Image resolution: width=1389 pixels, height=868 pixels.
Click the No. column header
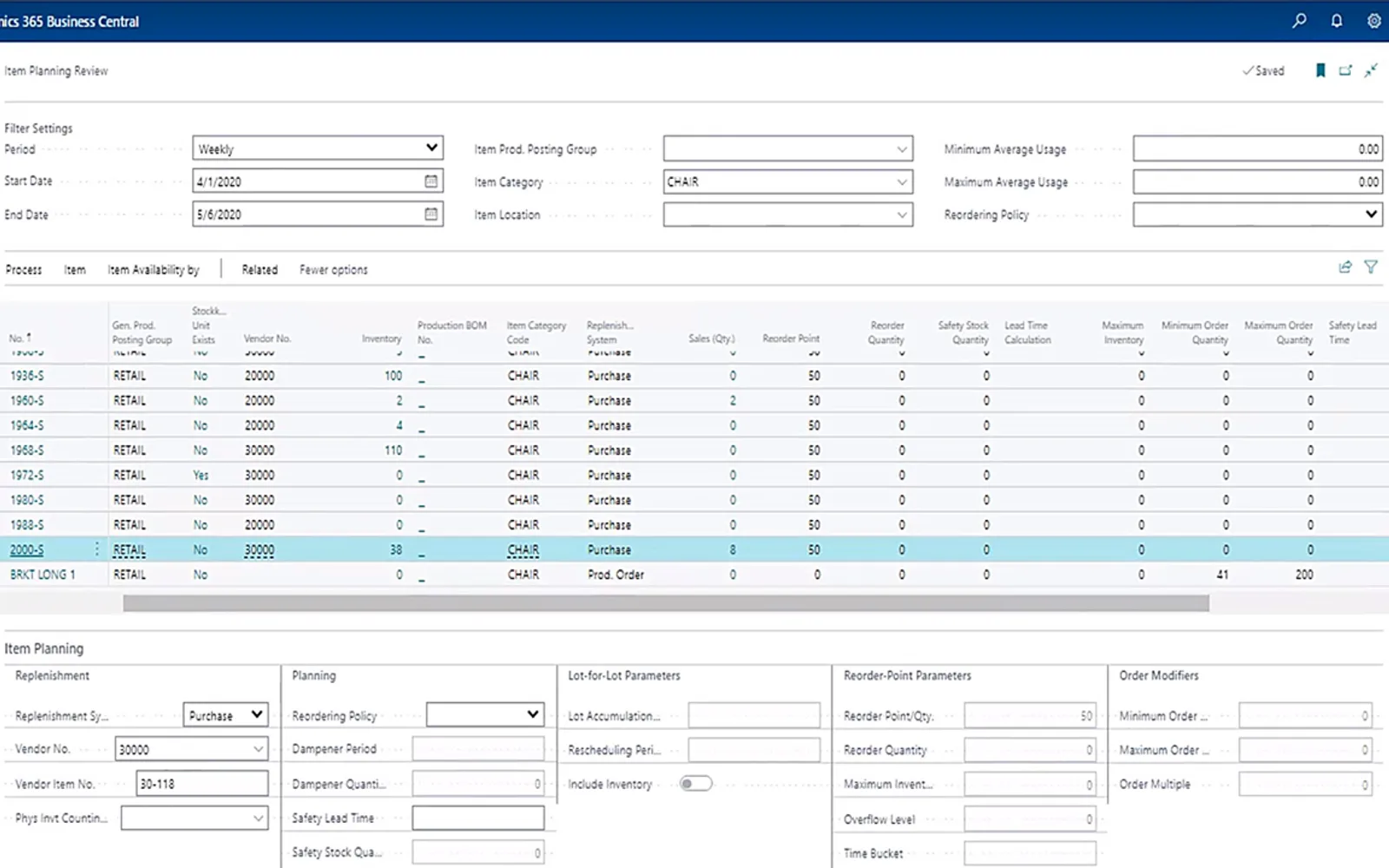20,338
